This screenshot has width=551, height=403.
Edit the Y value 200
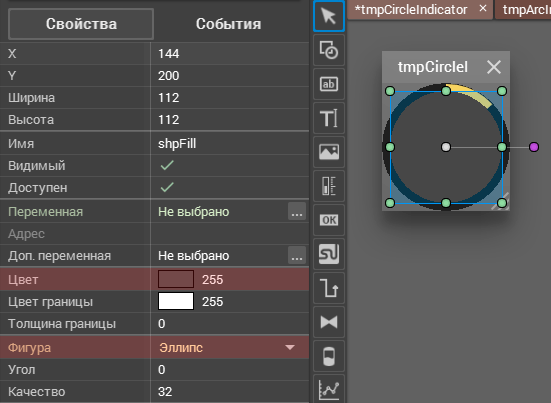click(229, 76)
